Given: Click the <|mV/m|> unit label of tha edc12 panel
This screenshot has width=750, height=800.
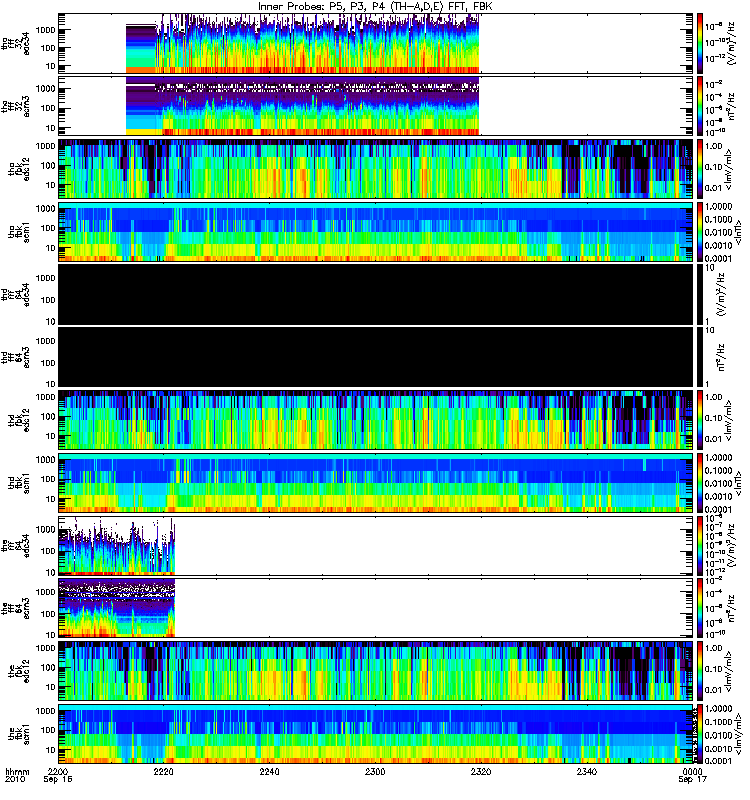Looking at the screenshot, I should [729, 169].
